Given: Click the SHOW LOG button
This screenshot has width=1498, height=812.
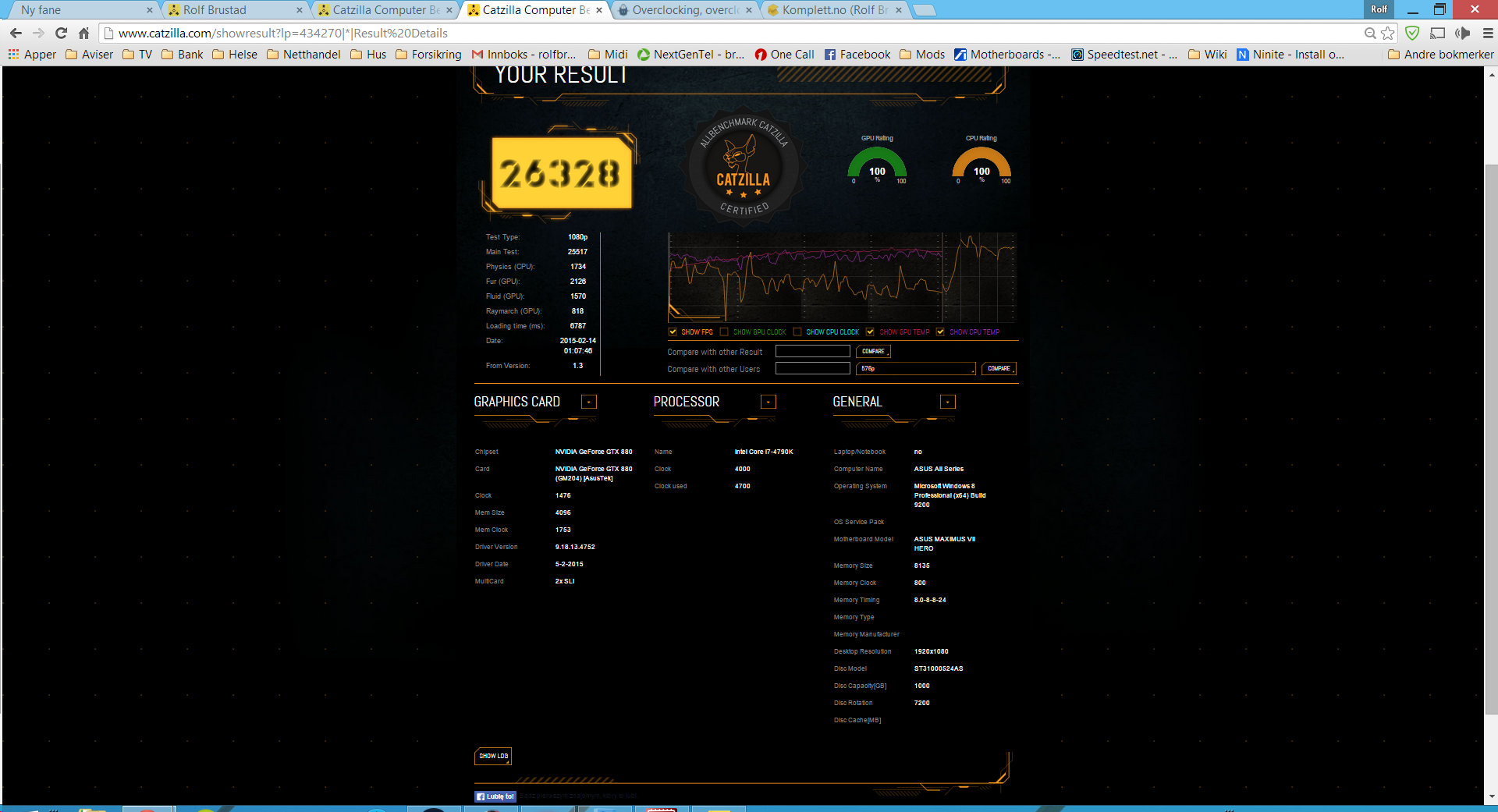Looking at the screenshot, I should pyautogui.click(x=493, y=756).
